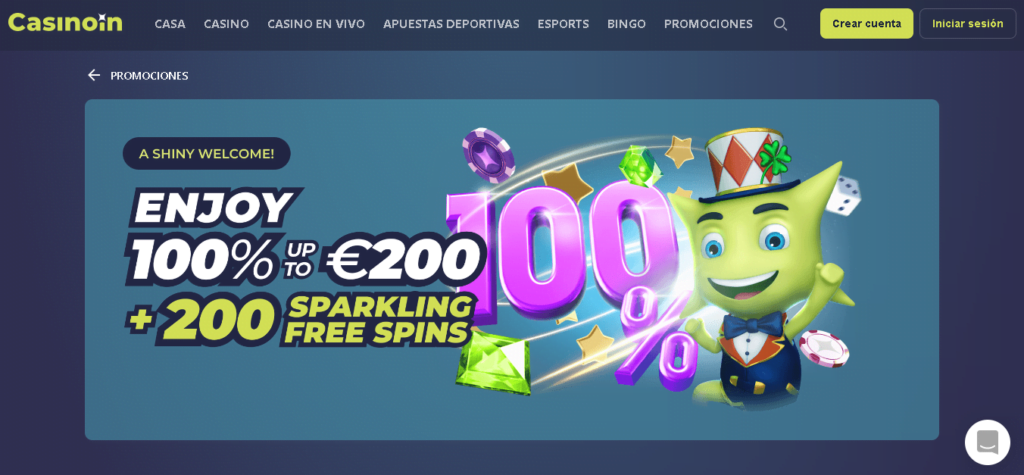The image size is (1024, 475).
Task: Open the Casa menu item
Action: coord(170,24)
